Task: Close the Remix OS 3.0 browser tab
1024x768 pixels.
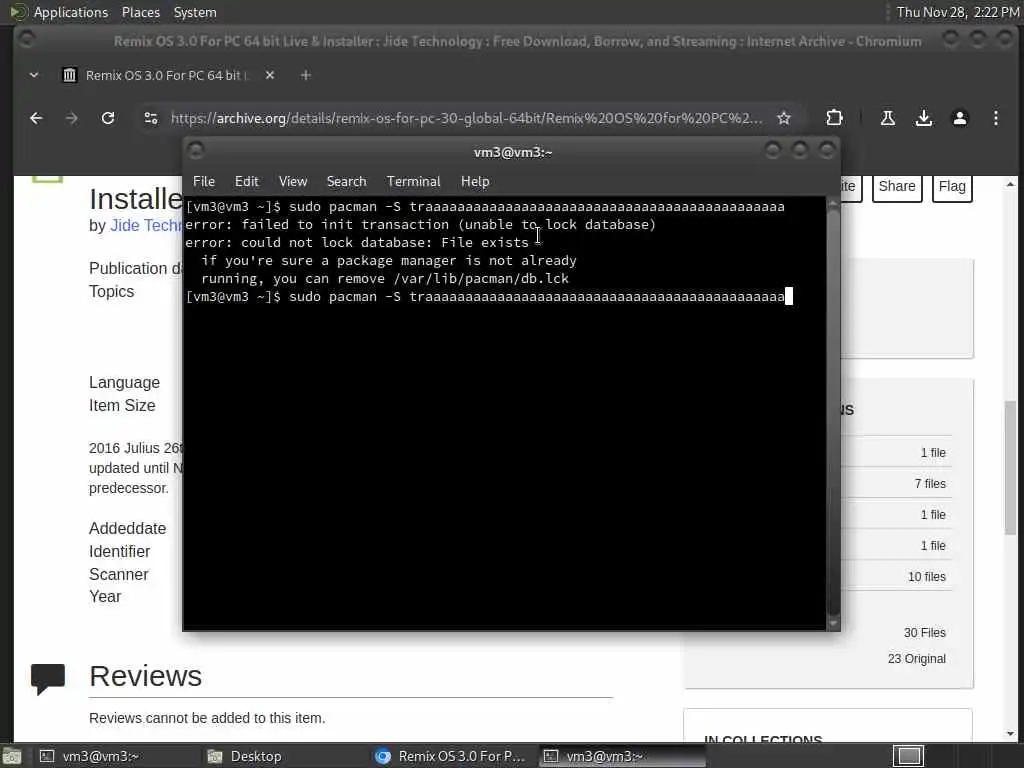Action: [x=270, y=76]
